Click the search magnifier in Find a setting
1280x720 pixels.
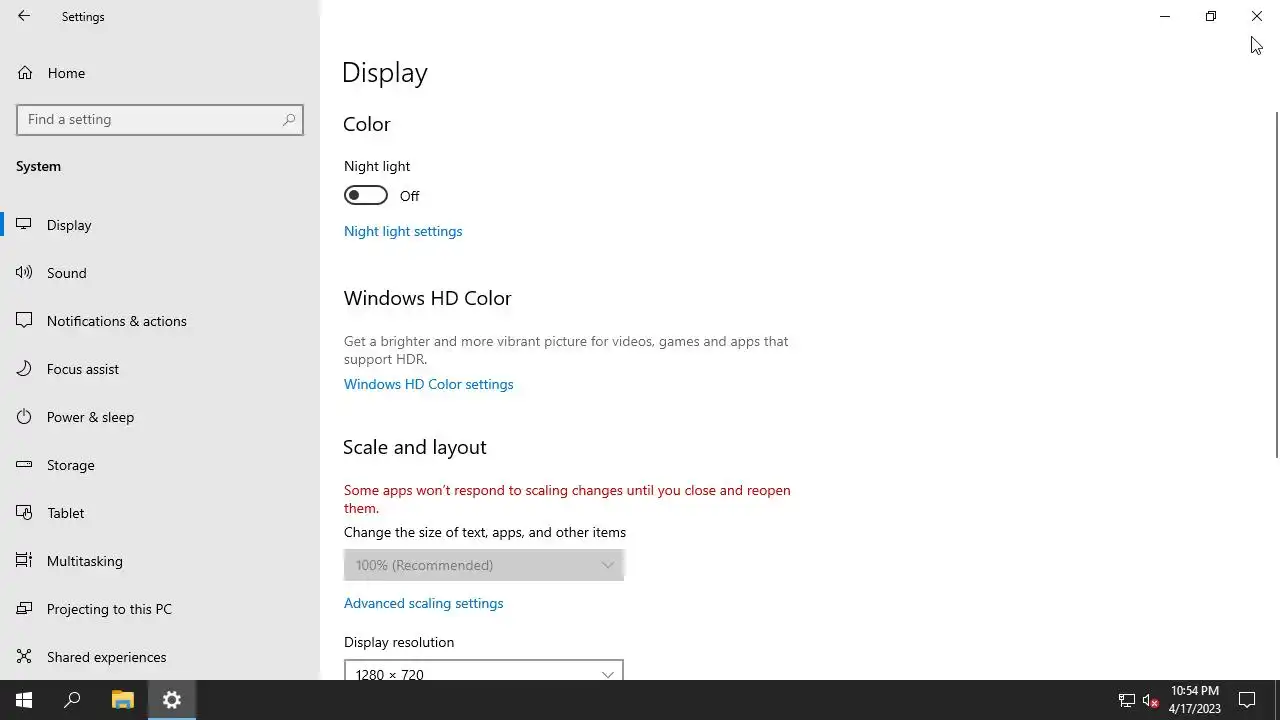pos(289,119)
